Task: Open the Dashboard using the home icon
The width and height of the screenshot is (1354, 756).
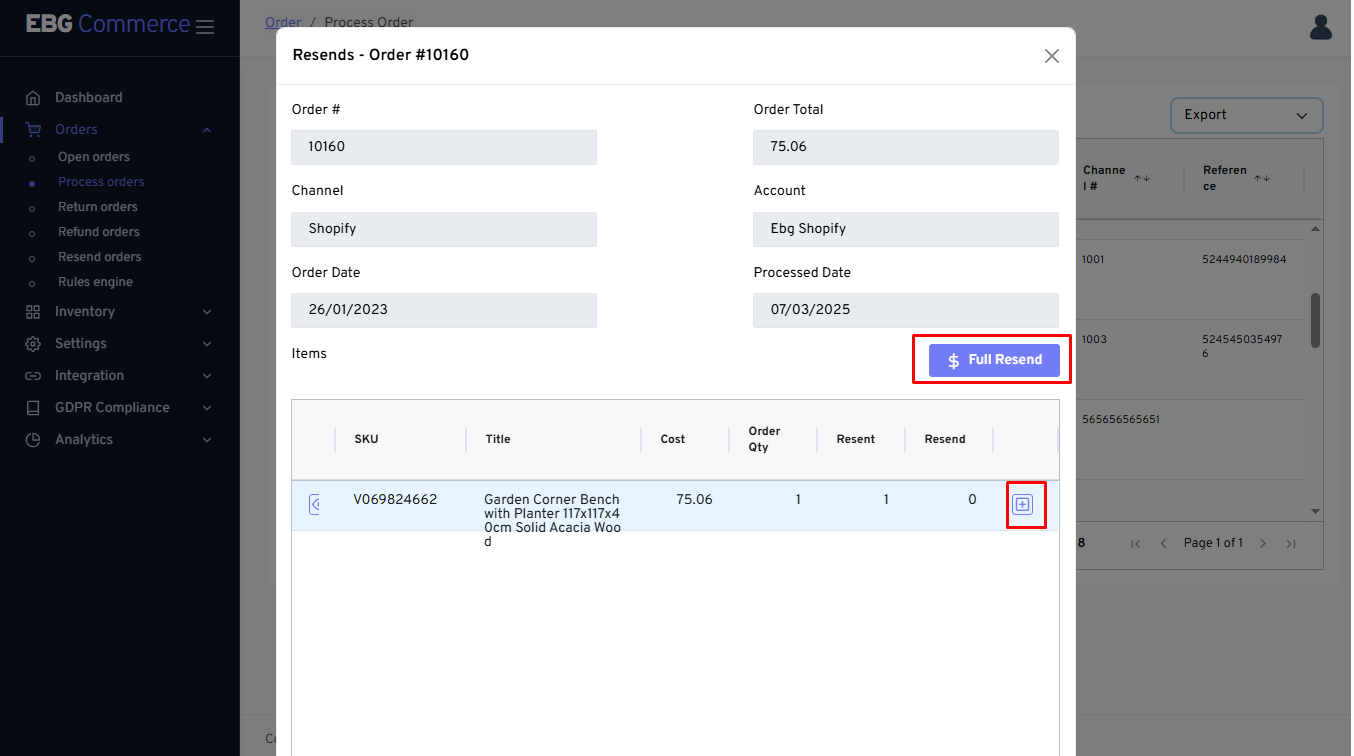Action: pyautogui.click(x=34, y=97)
